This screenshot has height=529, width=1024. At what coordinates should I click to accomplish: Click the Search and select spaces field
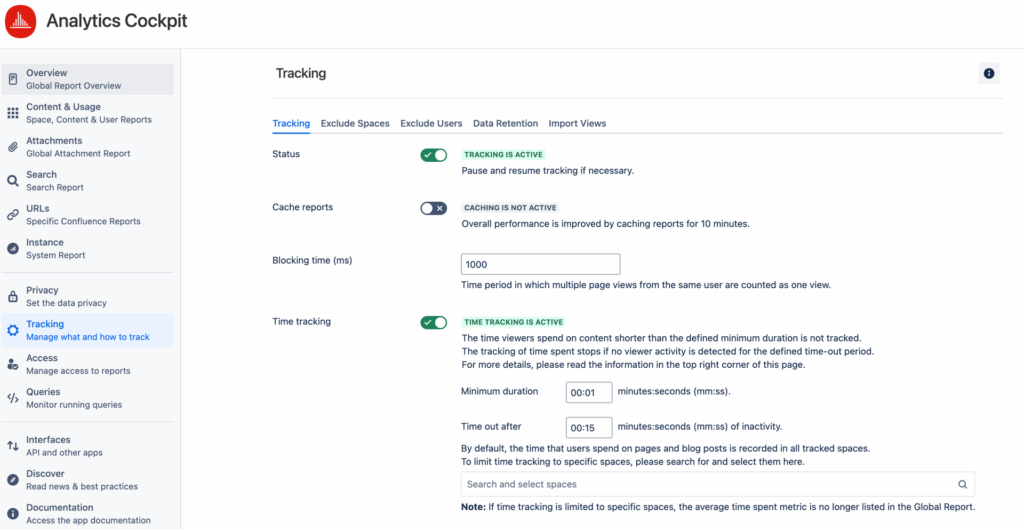pyautogui.click(x=718, y=485)
